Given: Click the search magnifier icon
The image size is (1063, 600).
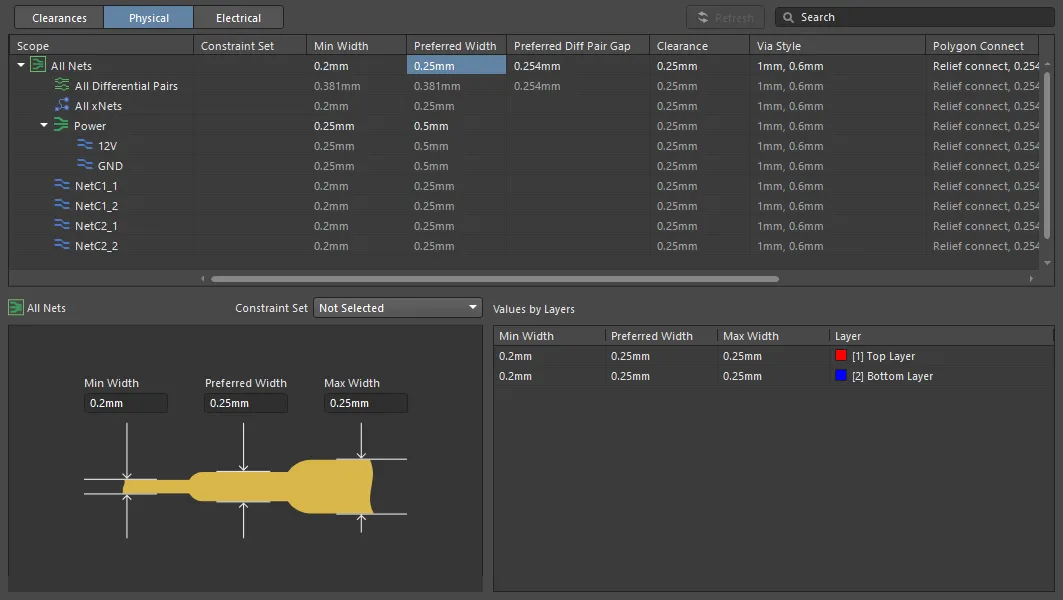Looking at the screenshot, I should click(788, 18).
